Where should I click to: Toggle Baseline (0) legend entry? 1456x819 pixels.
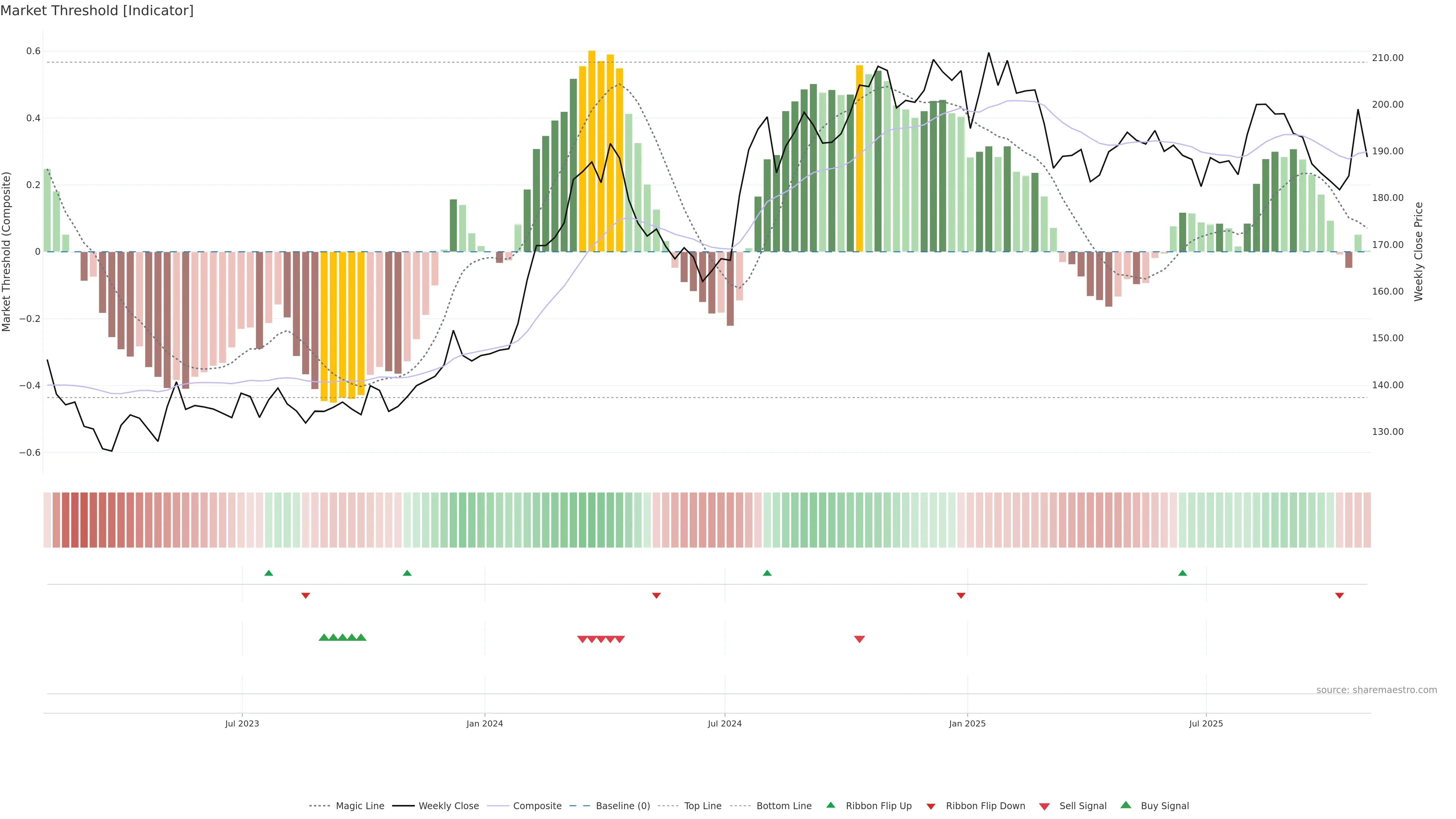tap(622, 806)
